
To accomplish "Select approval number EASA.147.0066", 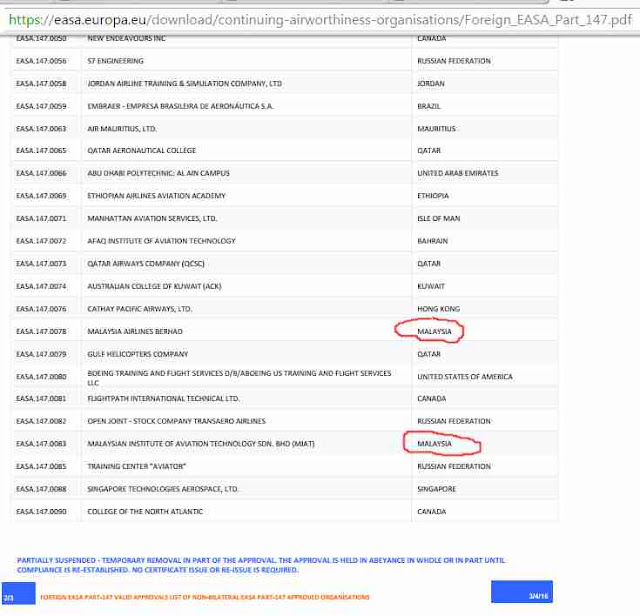I will [x=41, y=173].
